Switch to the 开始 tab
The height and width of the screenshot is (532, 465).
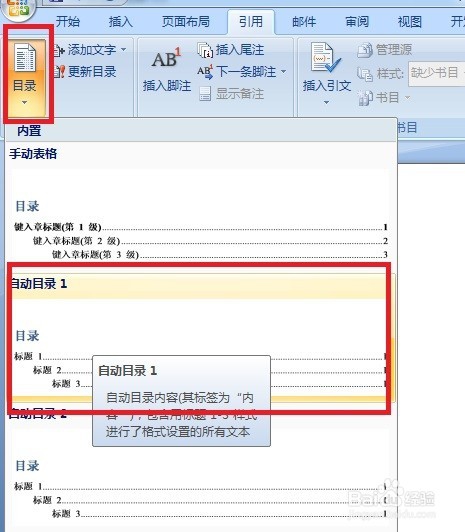coord(68,22)
